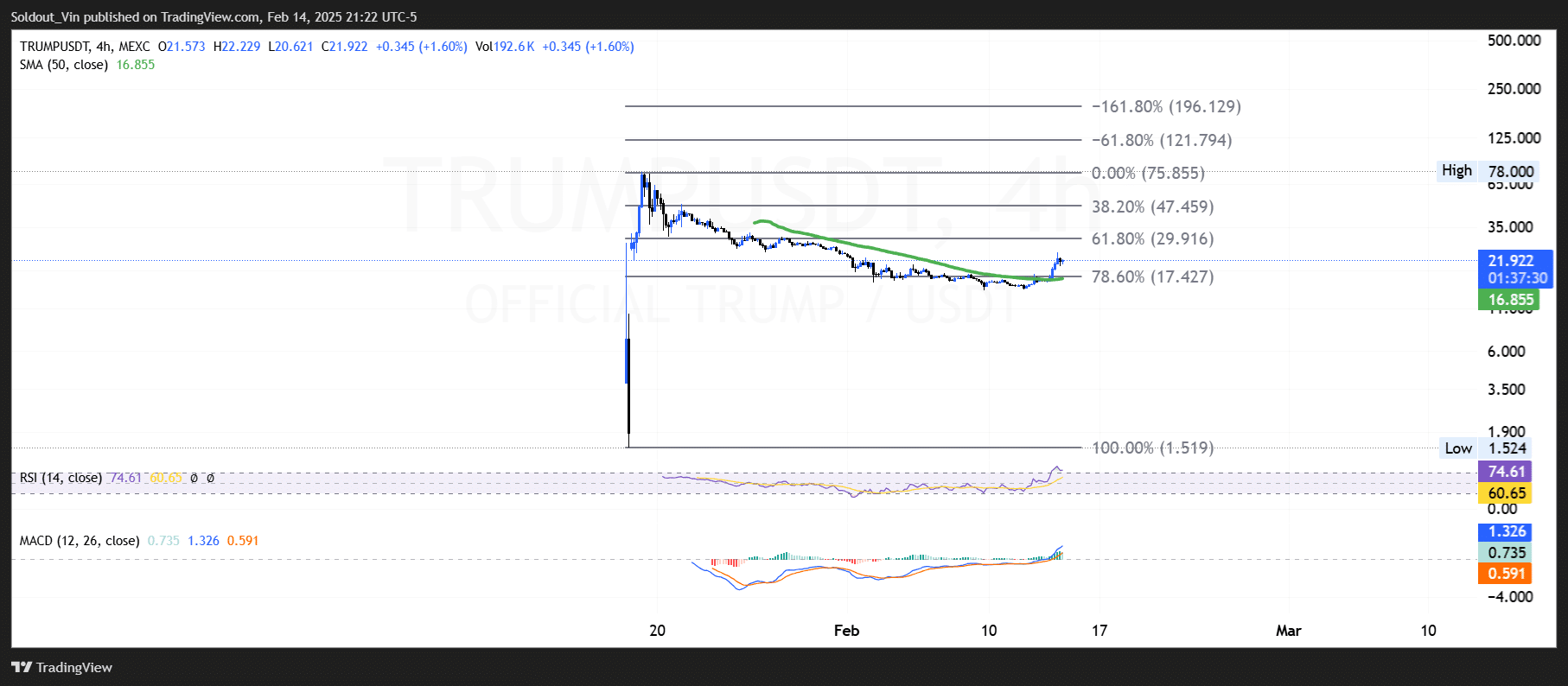The height and width of the screenshot is (686, 1568).
Task: Click the 20 date on time axis
Action: (x=658, y=631)
